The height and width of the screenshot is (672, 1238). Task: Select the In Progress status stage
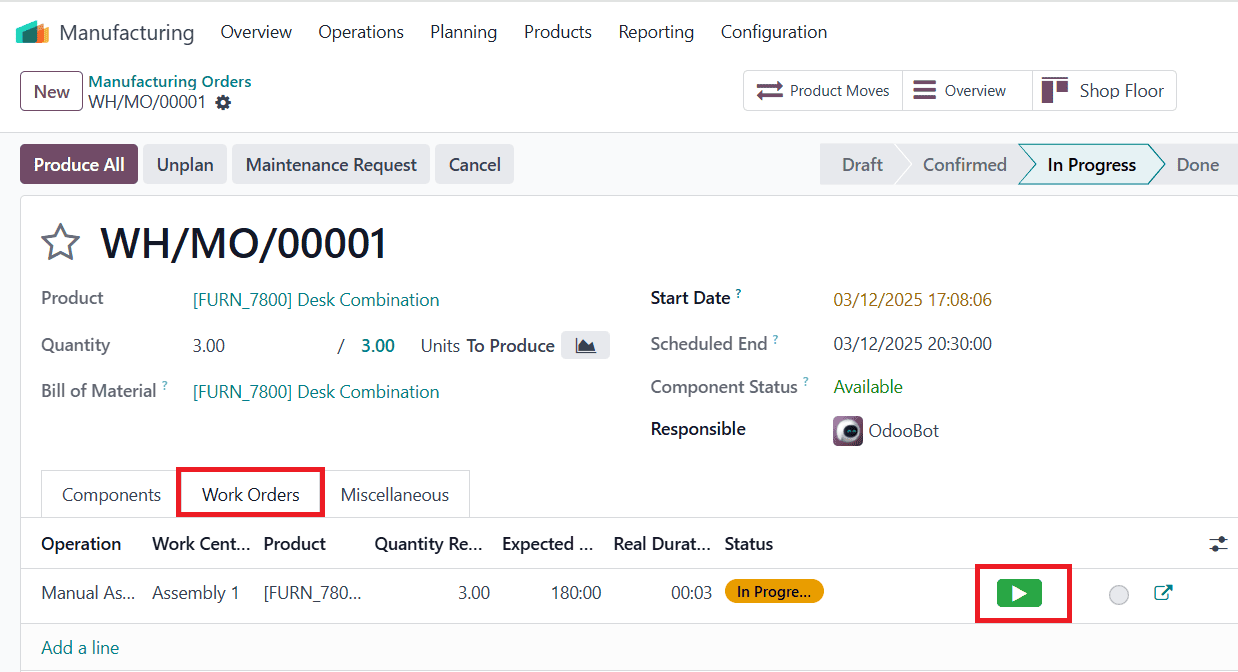tap(1091, 165)
